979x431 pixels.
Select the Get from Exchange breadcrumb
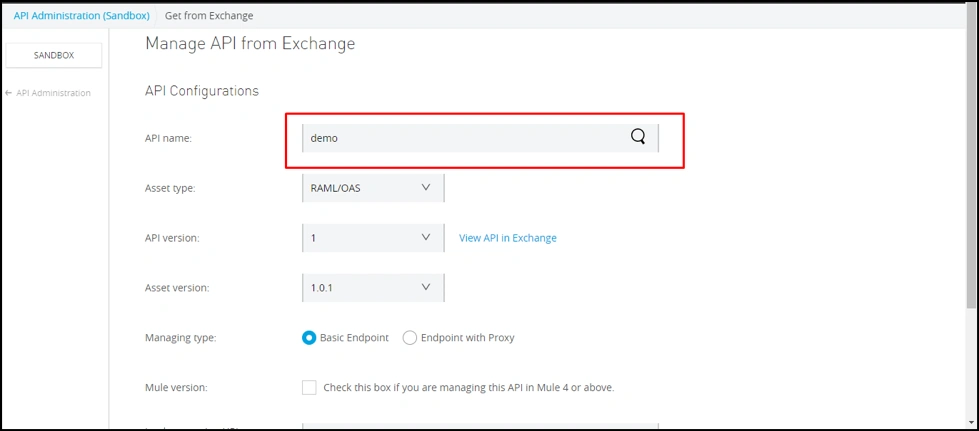(211, 16)
